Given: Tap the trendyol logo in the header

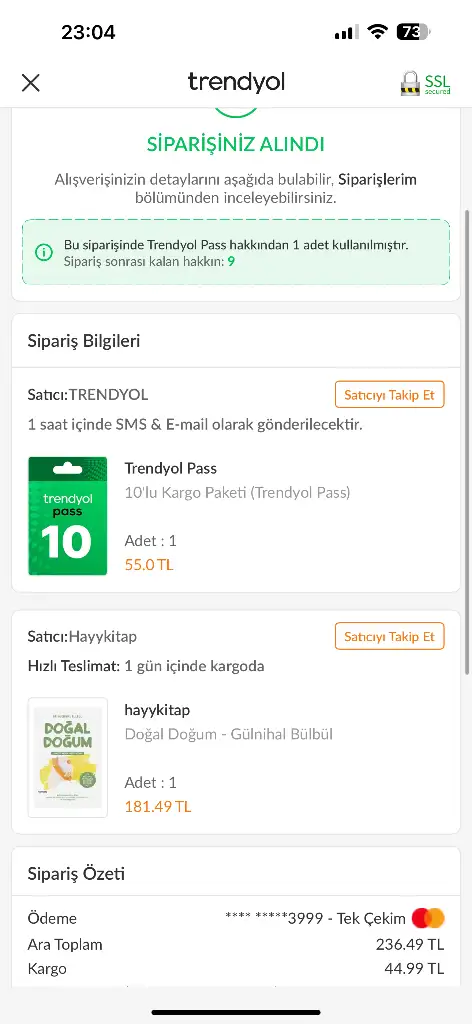Looking at the screenshot, I should click(236, 82).
